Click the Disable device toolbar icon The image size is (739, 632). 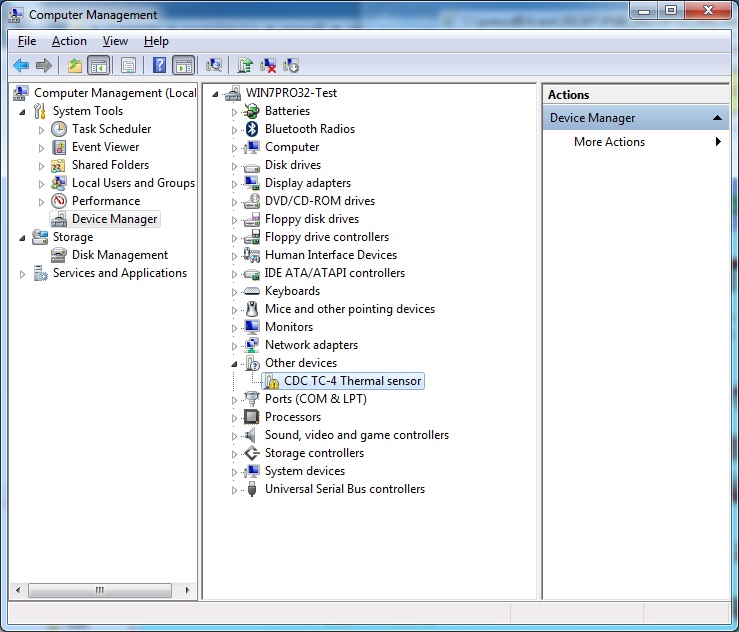click(x=291, y=66)
